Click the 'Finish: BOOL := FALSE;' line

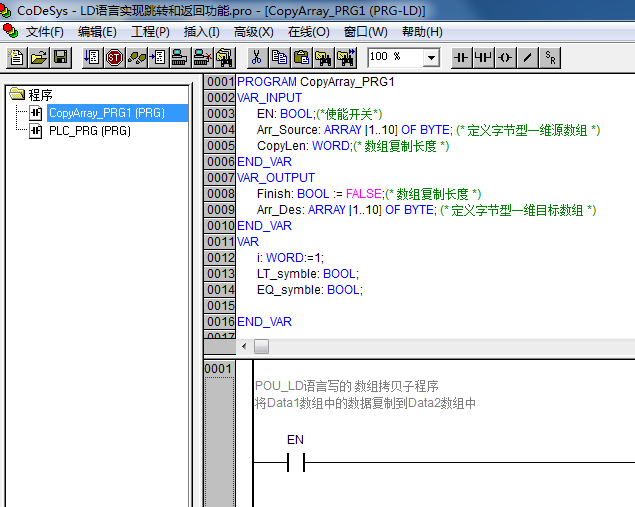[x=369, y=194]
